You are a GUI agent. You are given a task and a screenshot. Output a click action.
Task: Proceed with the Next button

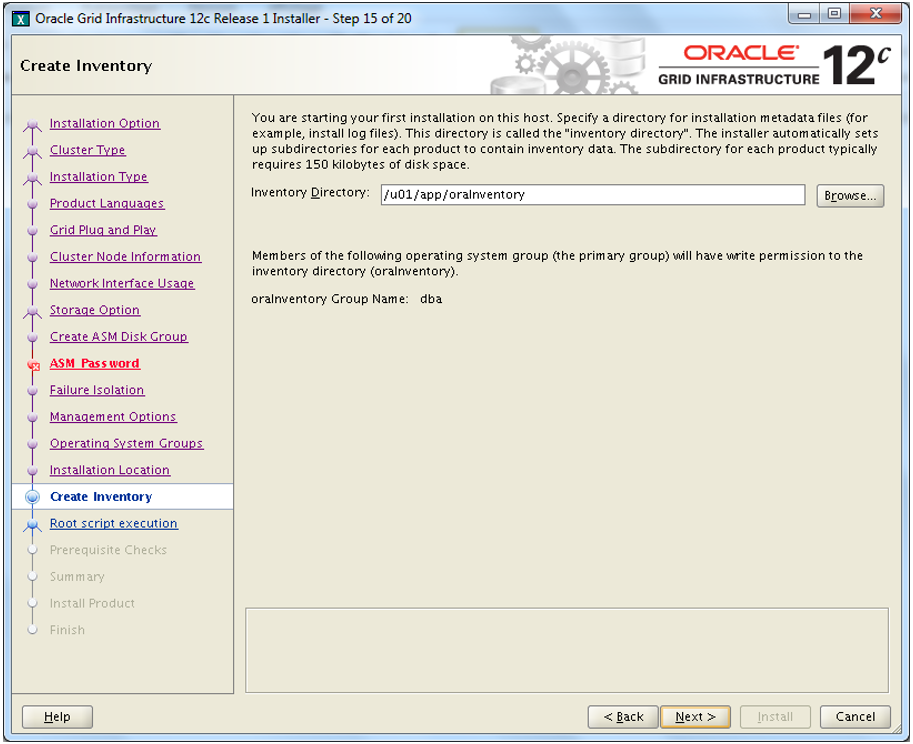point(696,717)
